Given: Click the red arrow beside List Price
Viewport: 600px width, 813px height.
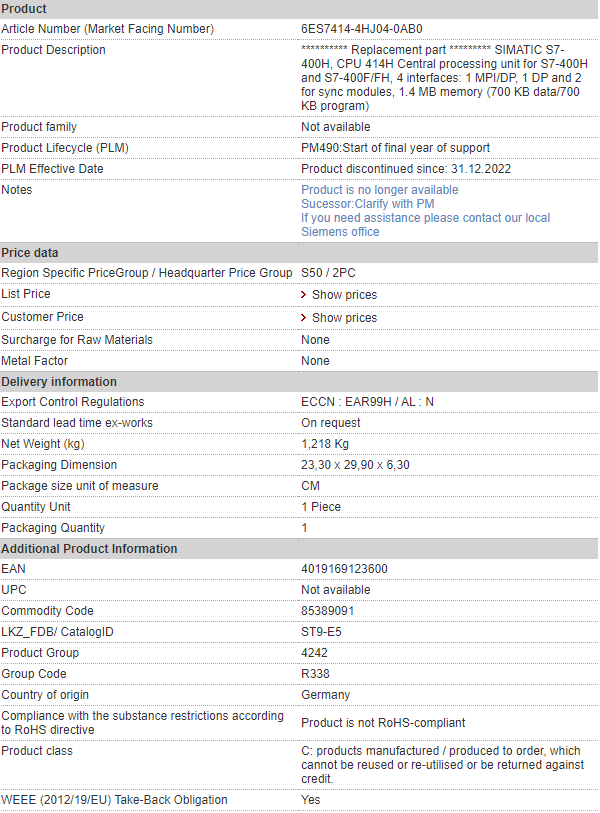Looking at the screenshot, I should click(x=304, y=295).
